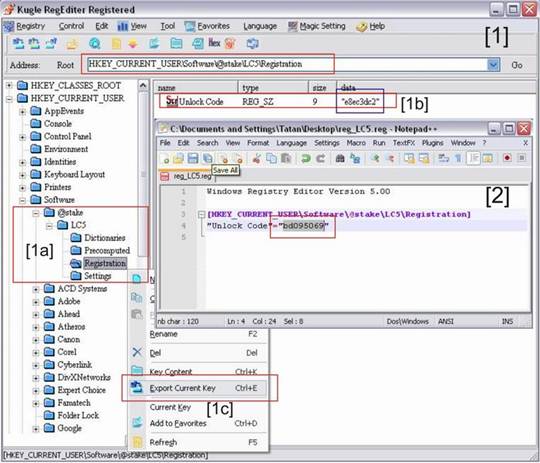The height and width of the screenshot is (463, 540).
Task: Click the green Undo arrow in Notepad++
Action: pyautogui.click(x=305, y=158)
